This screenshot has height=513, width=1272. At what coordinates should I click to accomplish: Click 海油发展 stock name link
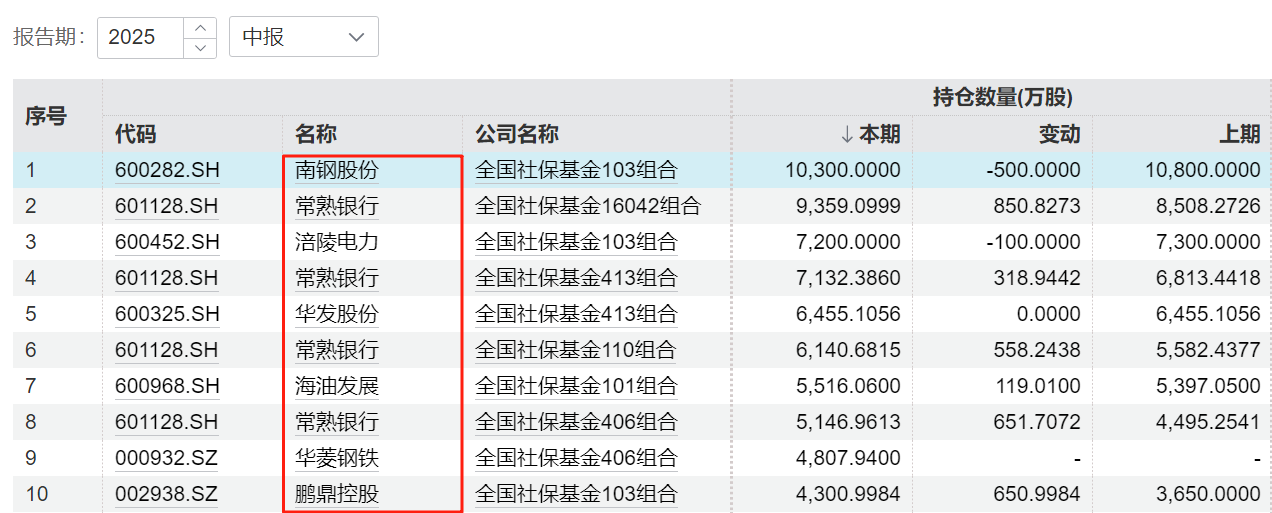337,386
